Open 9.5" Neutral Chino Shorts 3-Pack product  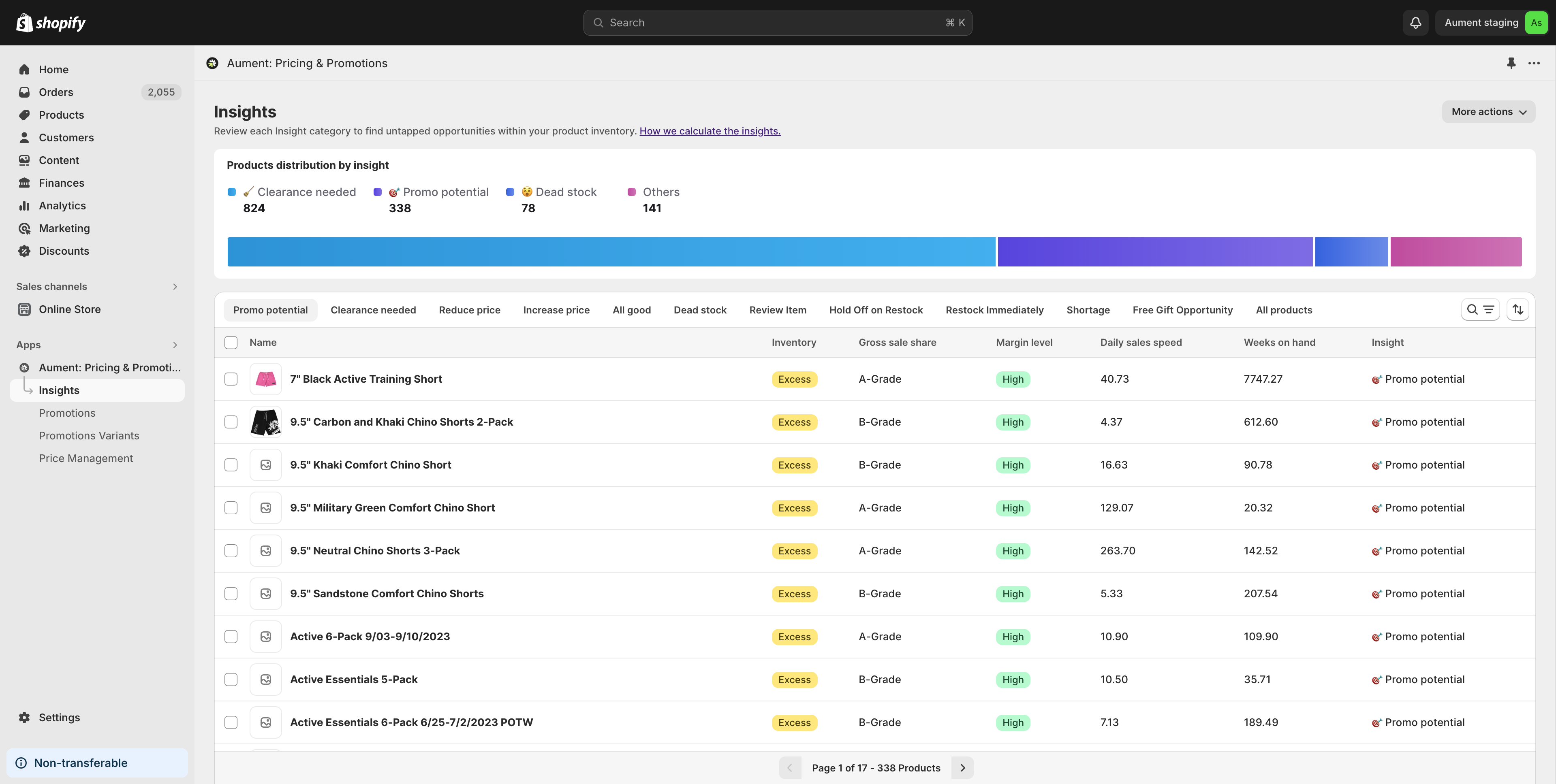click(374, 550)
